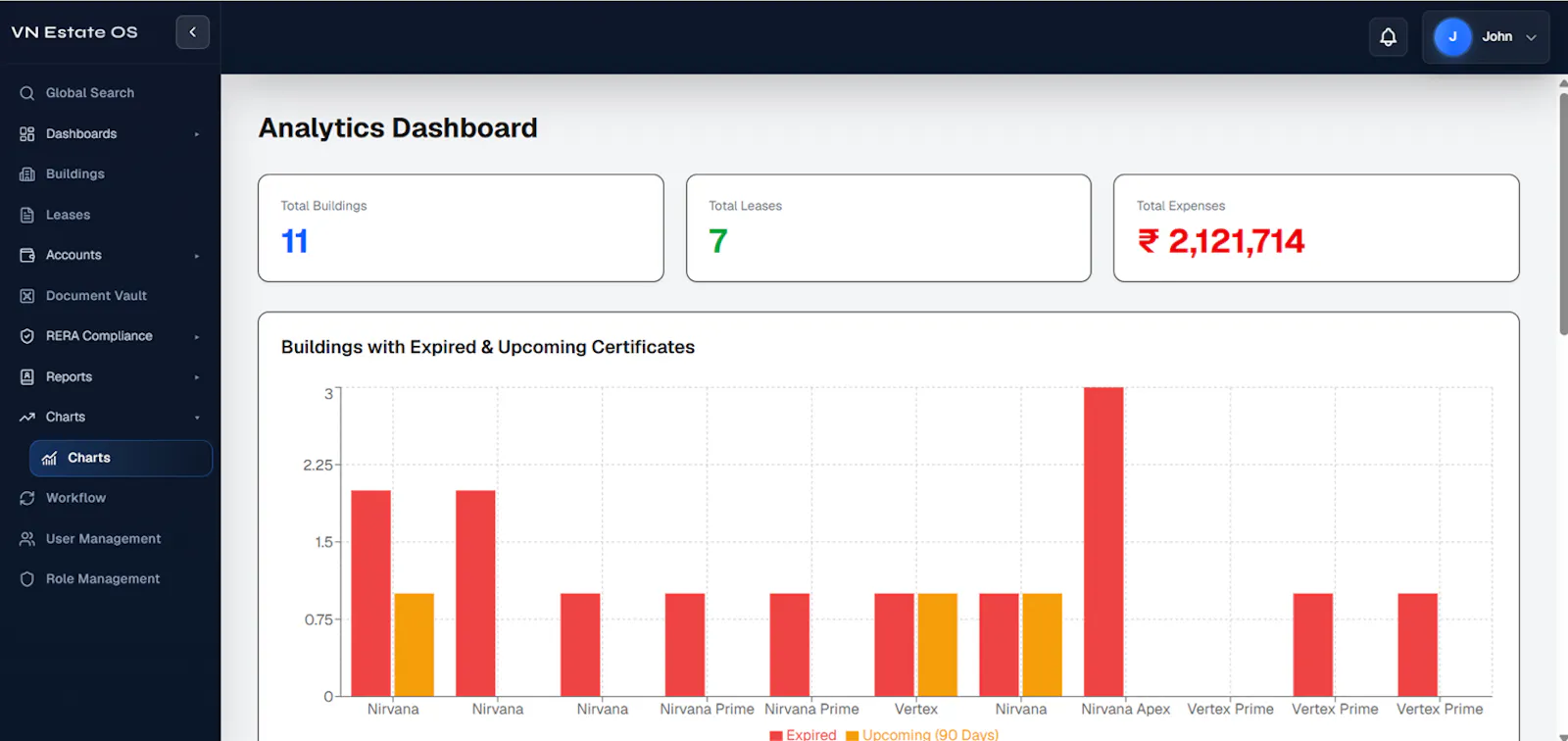
Task: Expand the Accounts submenu arrow
Action: (x=197, y=256)
